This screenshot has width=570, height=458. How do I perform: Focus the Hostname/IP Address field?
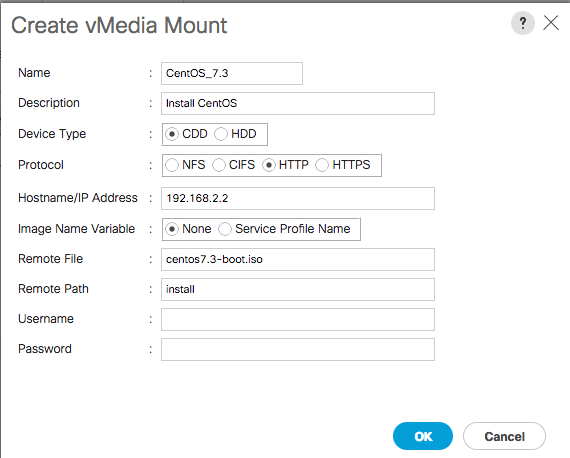click(298, 198)
